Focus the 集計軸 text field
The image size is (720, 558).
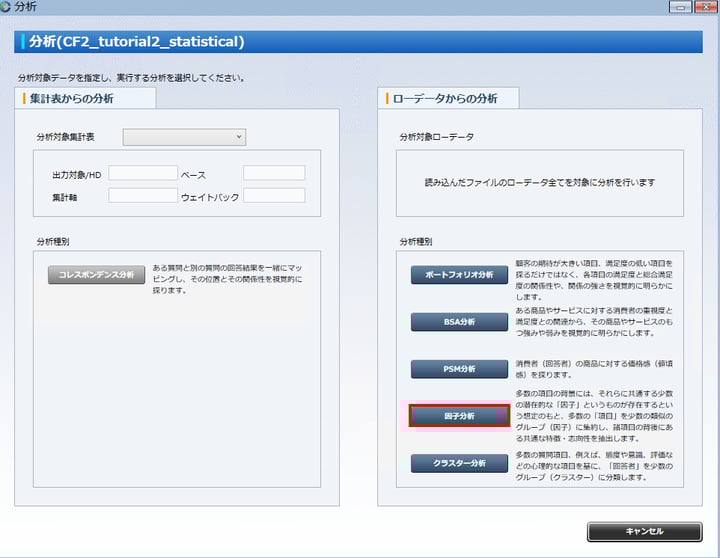143,196
